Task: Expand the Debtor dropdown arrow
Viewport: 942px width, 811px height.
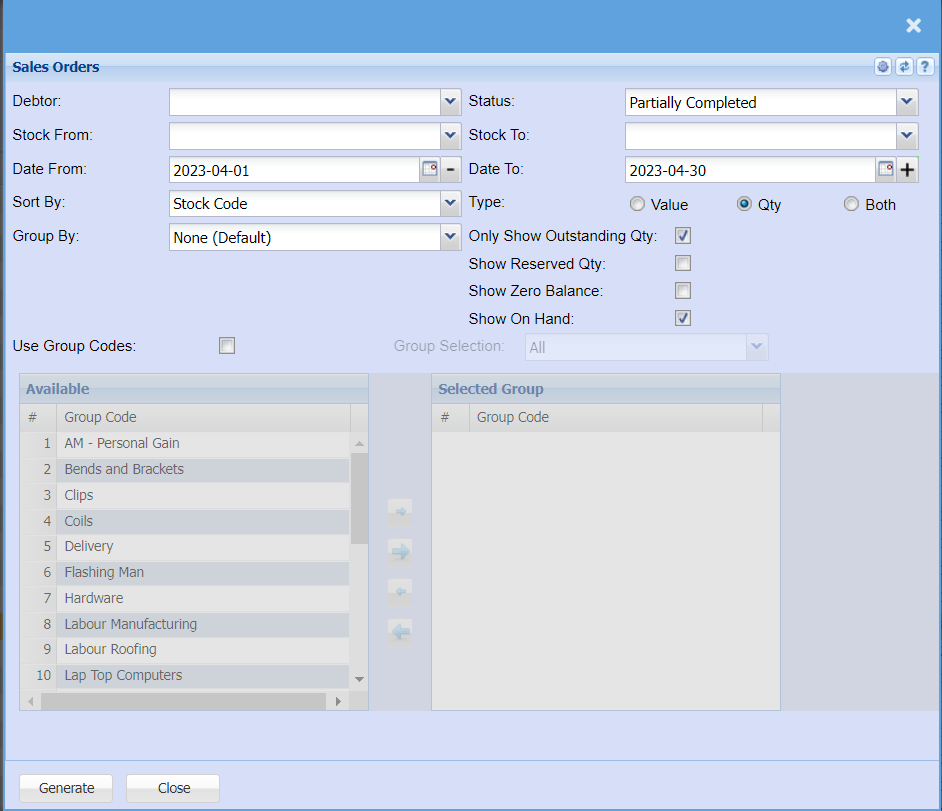Action: (x=449, y=102)
